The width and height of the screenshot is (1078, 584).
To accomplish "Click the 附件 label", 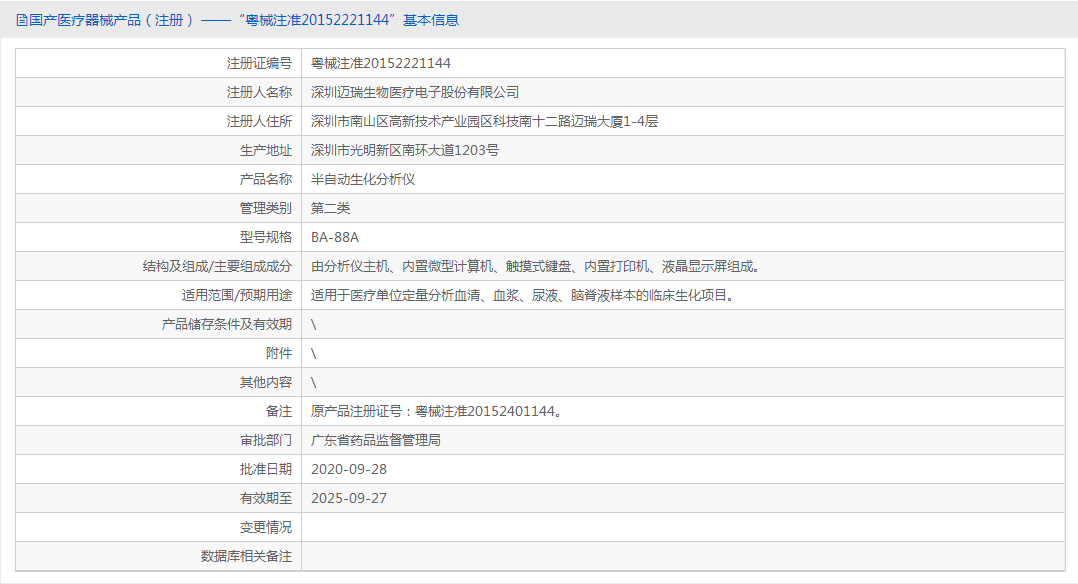I will (x=278, y=353).
